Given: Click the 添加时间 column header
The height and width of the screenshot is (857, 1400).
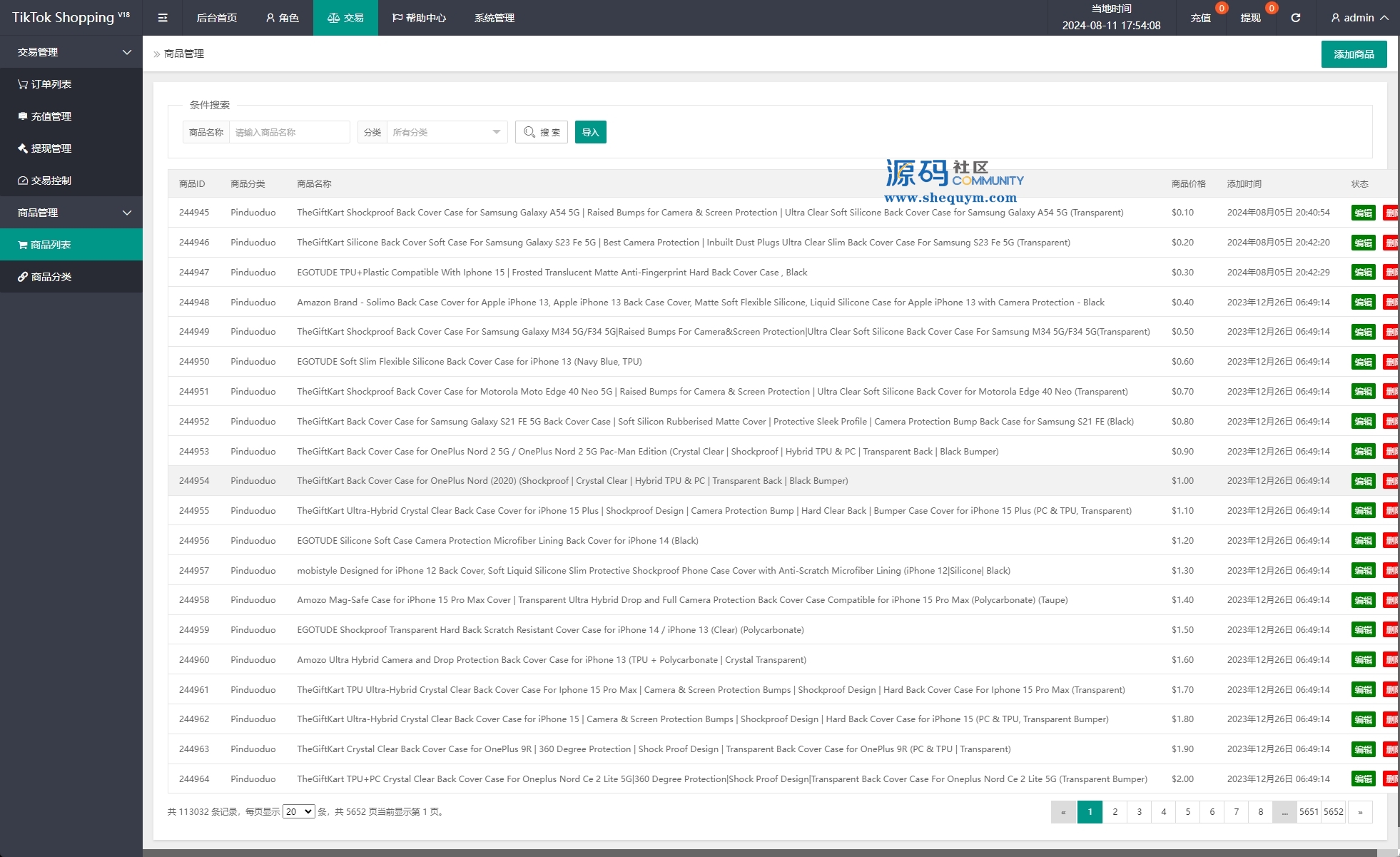Looking at the screenshot, I should click(1244, 184).
